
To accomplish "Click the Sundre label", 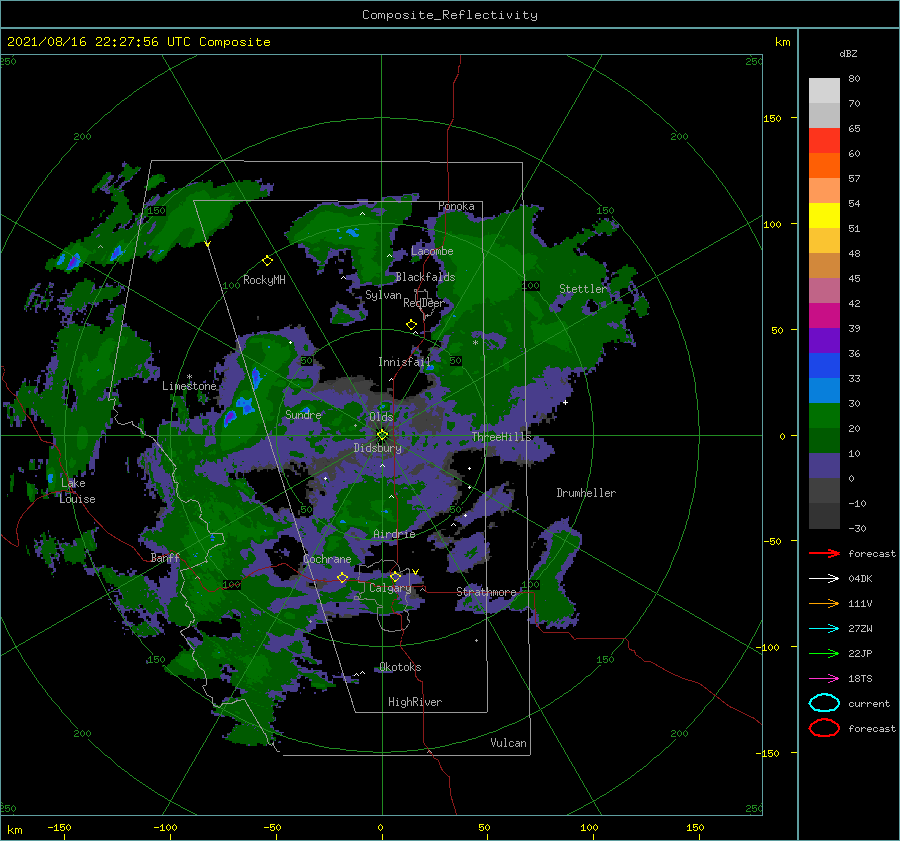I will [303, 415].
